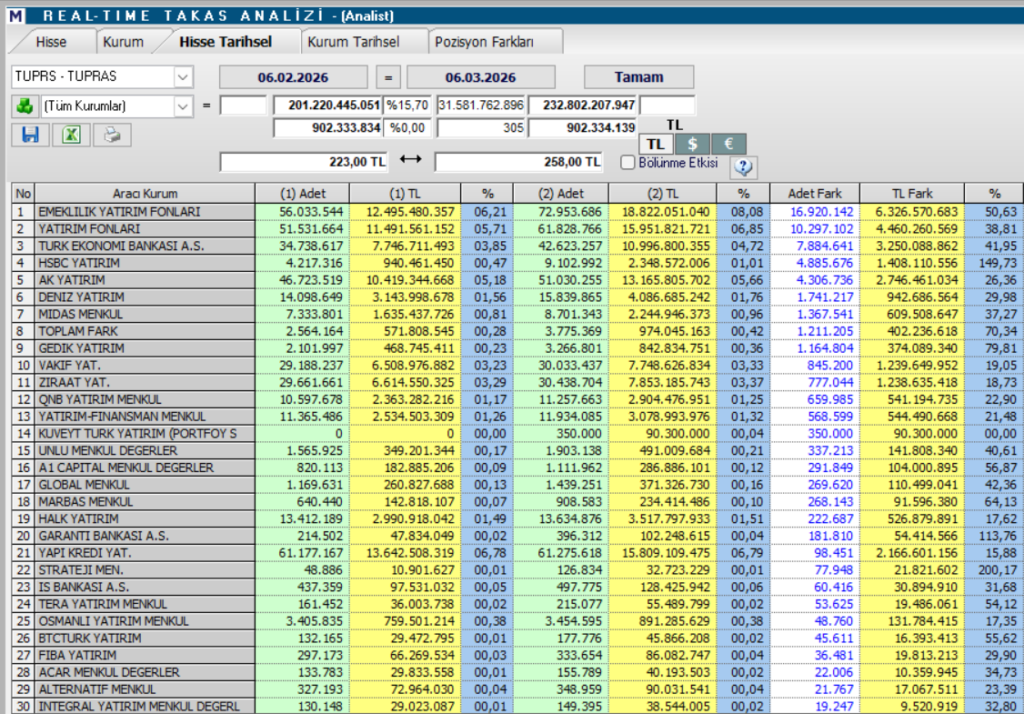Switch currency to euro
The height and width of the screenshot is (714, 1024).
pos(729,144)
